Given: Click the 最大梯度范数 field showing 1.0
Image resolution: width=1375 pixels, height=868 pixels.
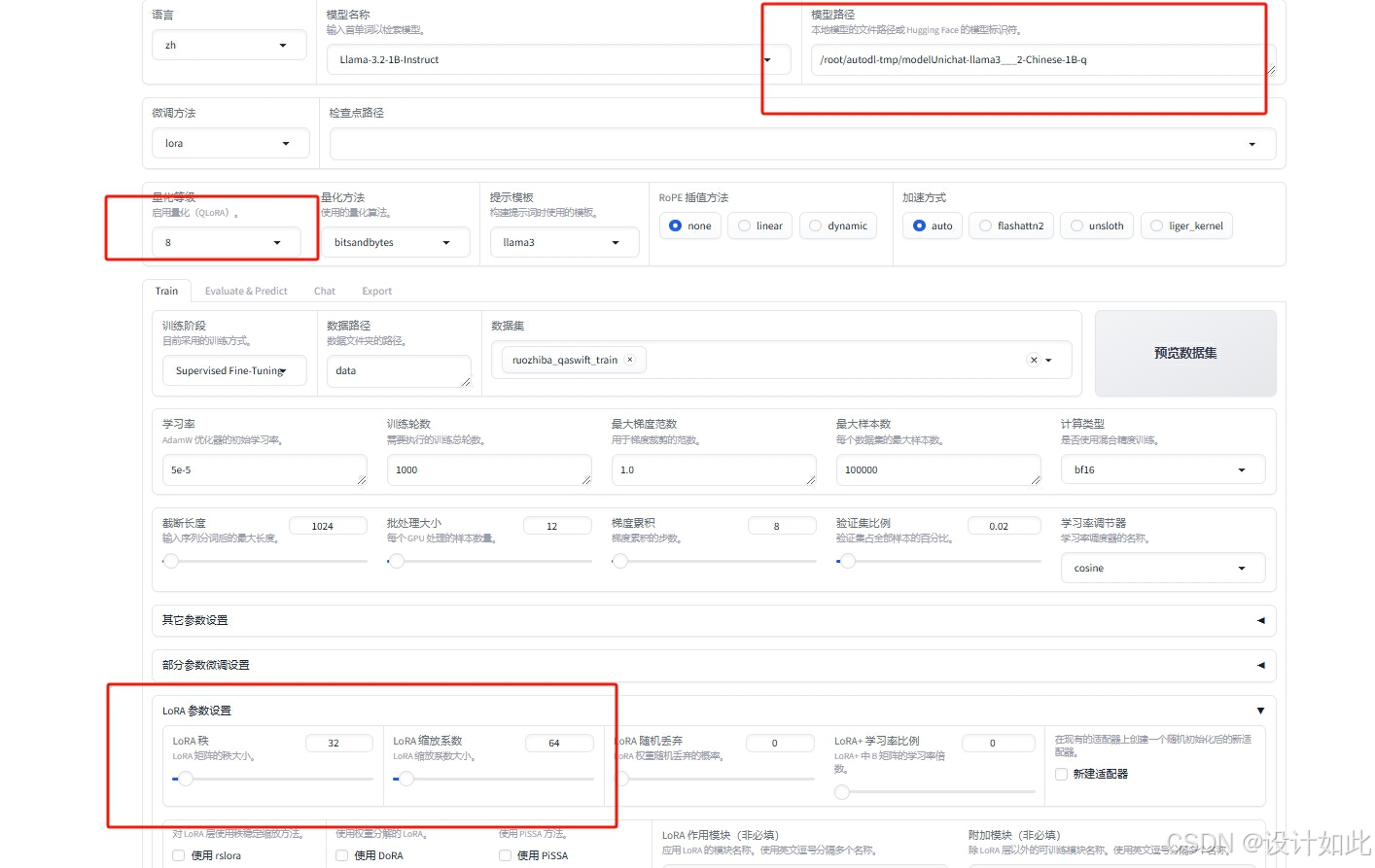Looking at the screenshot, I should (x=714, y=469).
